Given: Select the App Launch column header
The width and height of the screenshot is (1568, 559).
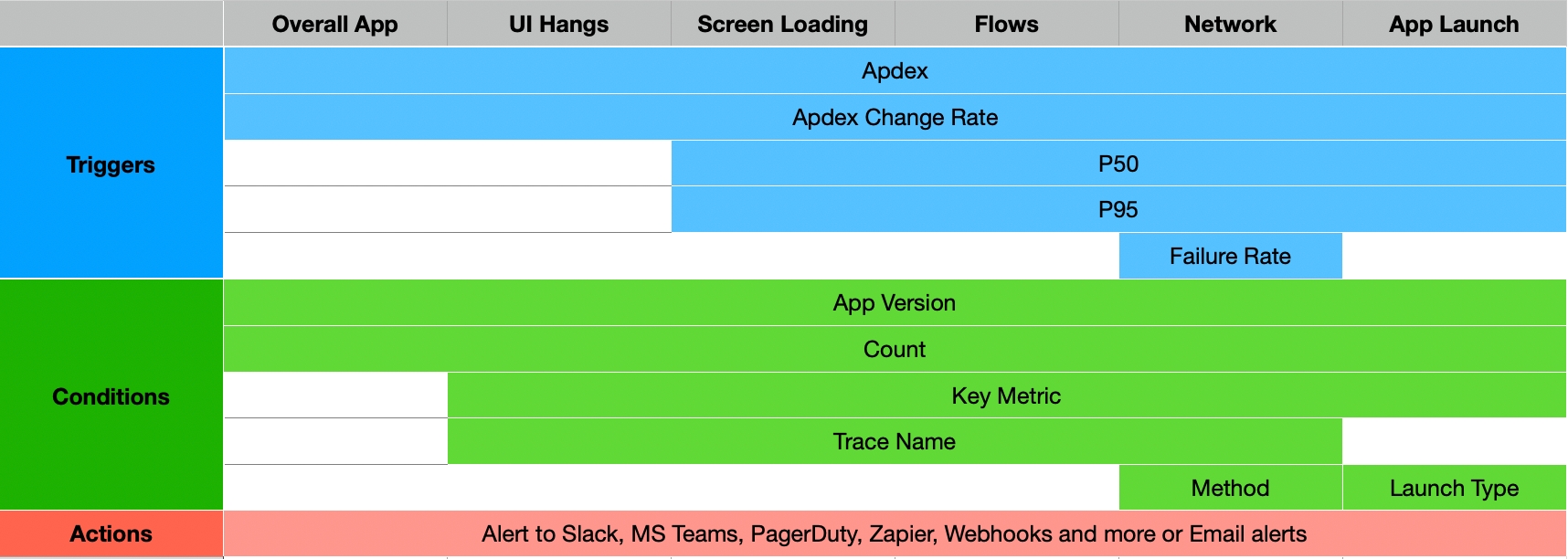Looking at the screenshot, I should (1454, 25).
